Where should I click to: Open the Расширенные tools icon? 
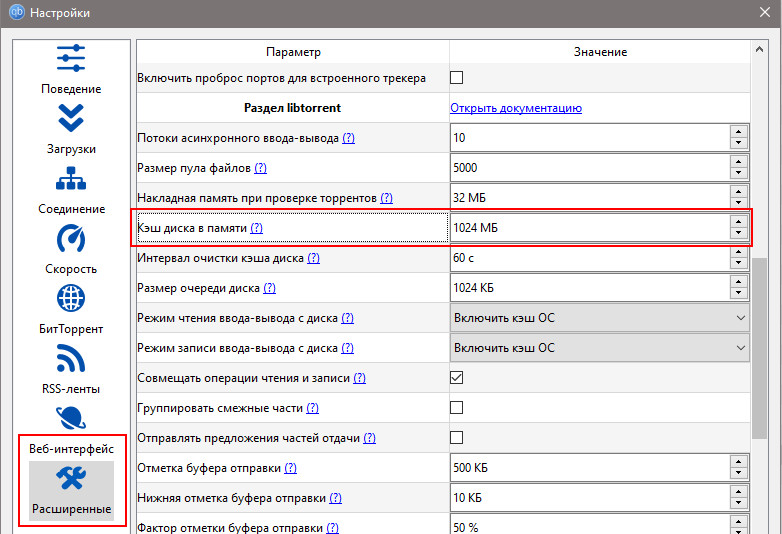coord(71,479)
